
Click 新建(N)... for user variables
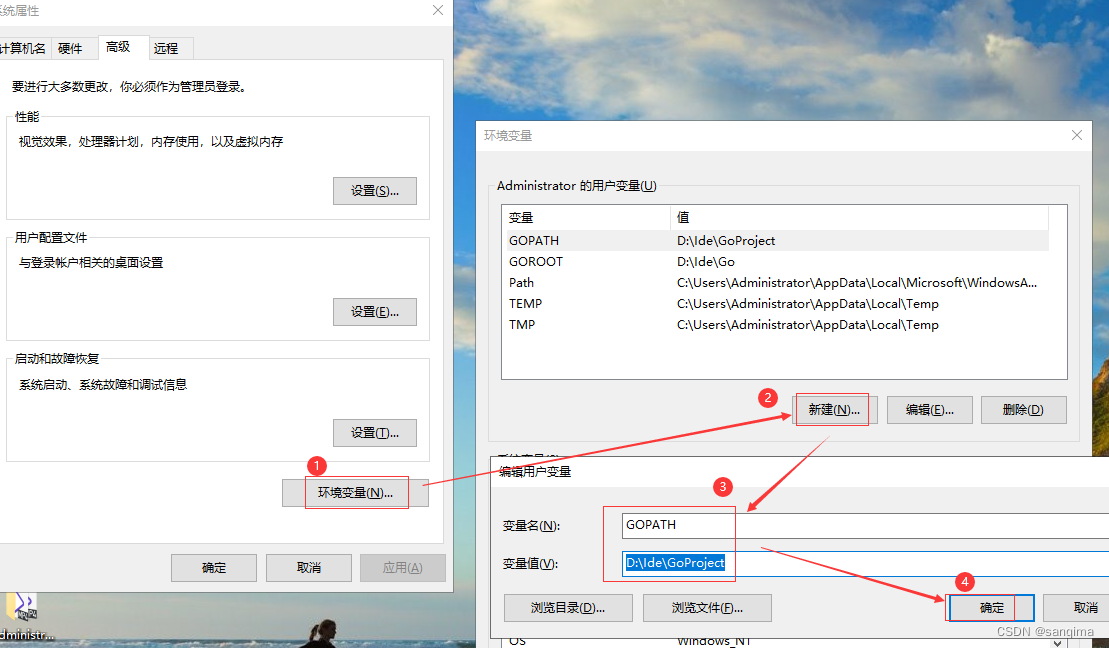pos(834,410)
